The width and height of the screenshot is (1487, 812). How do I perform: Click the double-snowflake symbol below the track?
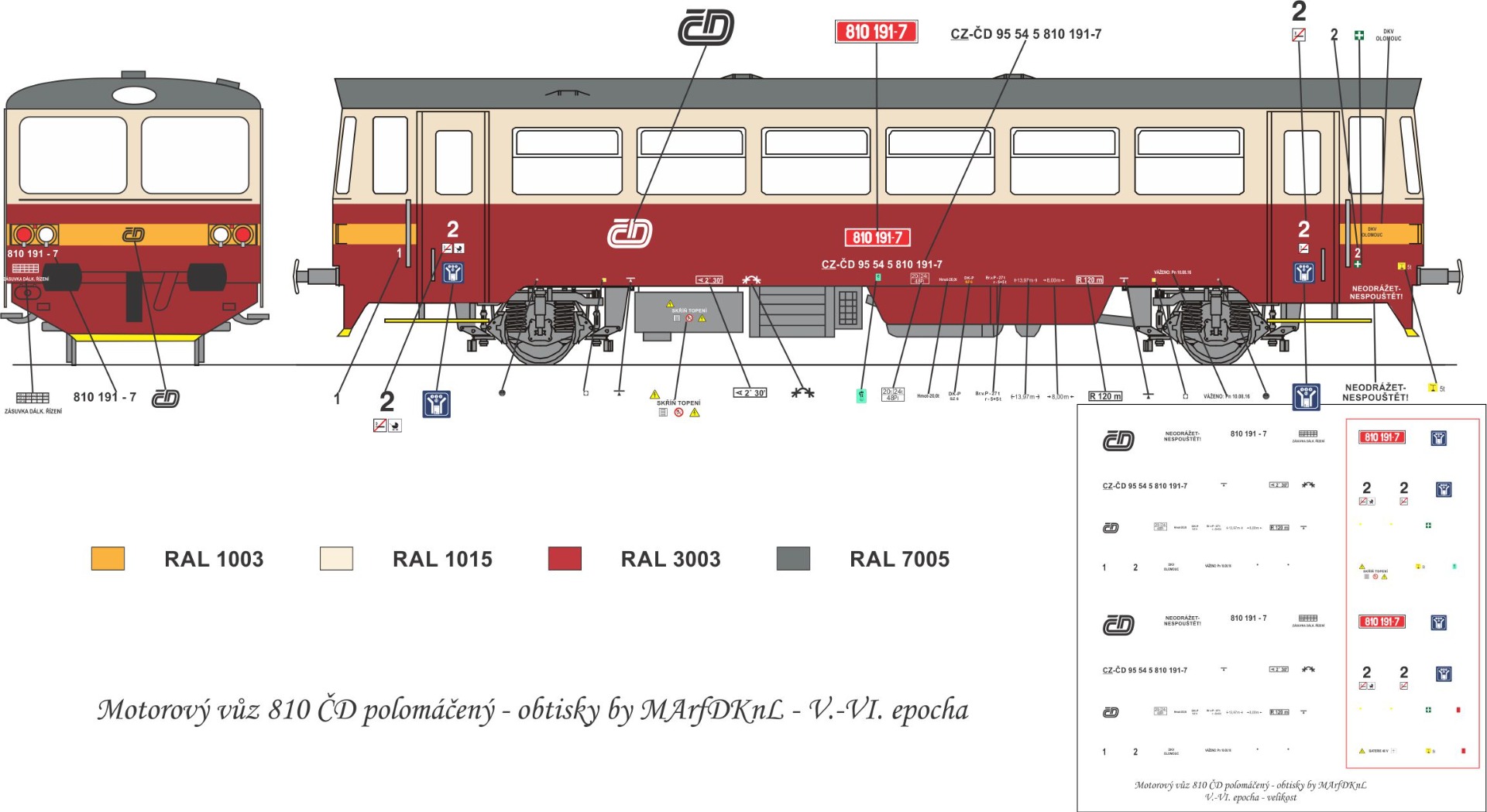coord(802,393)
